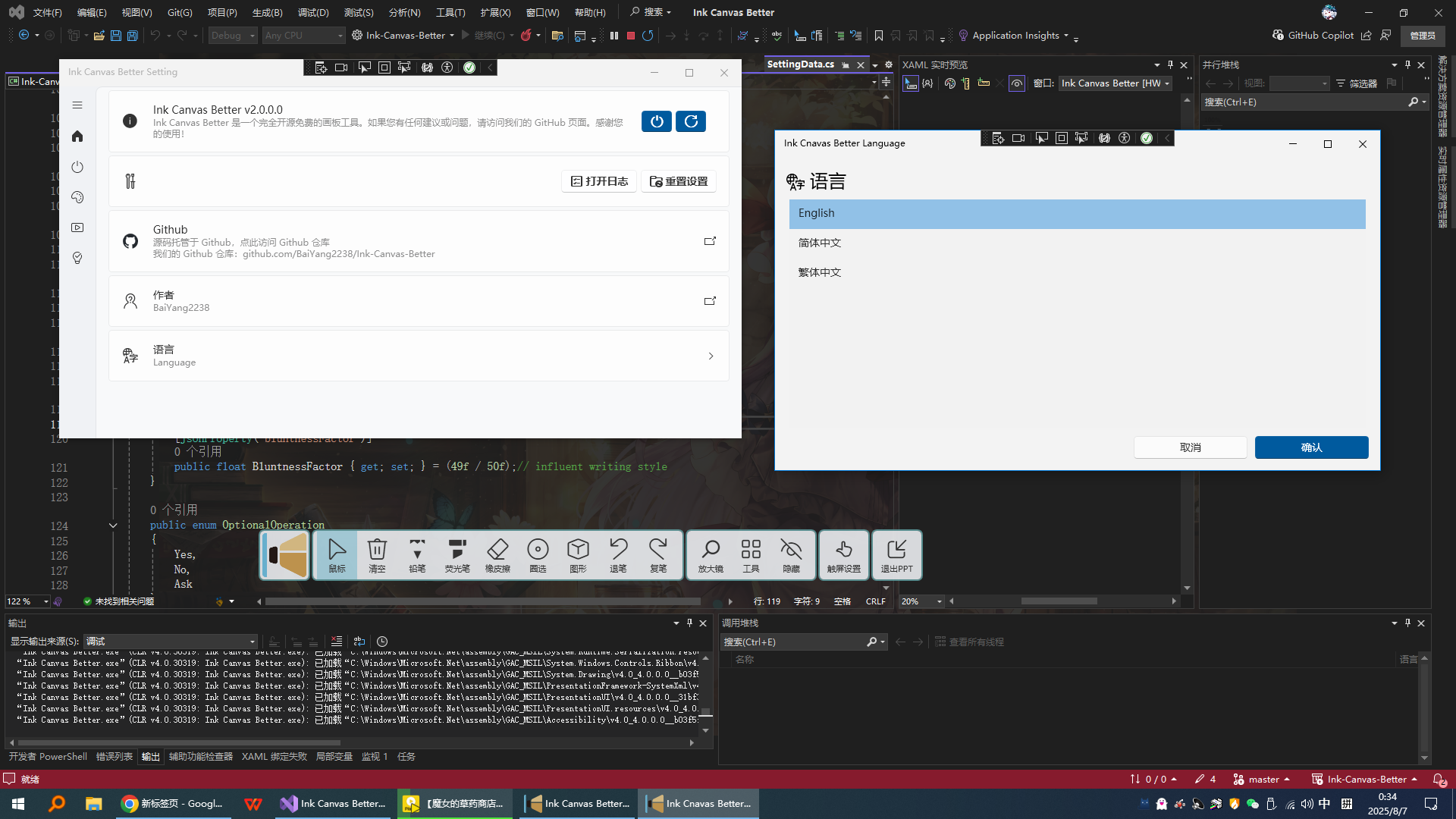Select the 橡皮擦 eraser tool
The height and width of the screenshot is (819, 1456).
point(497,555)
